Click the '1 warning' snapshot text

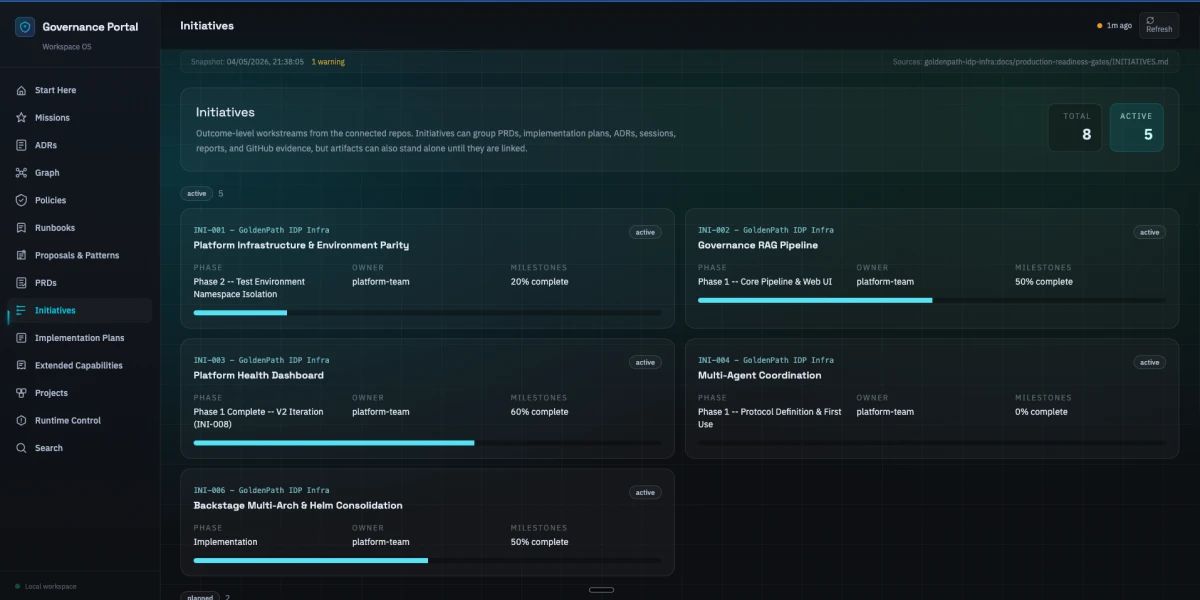(328, 62)
